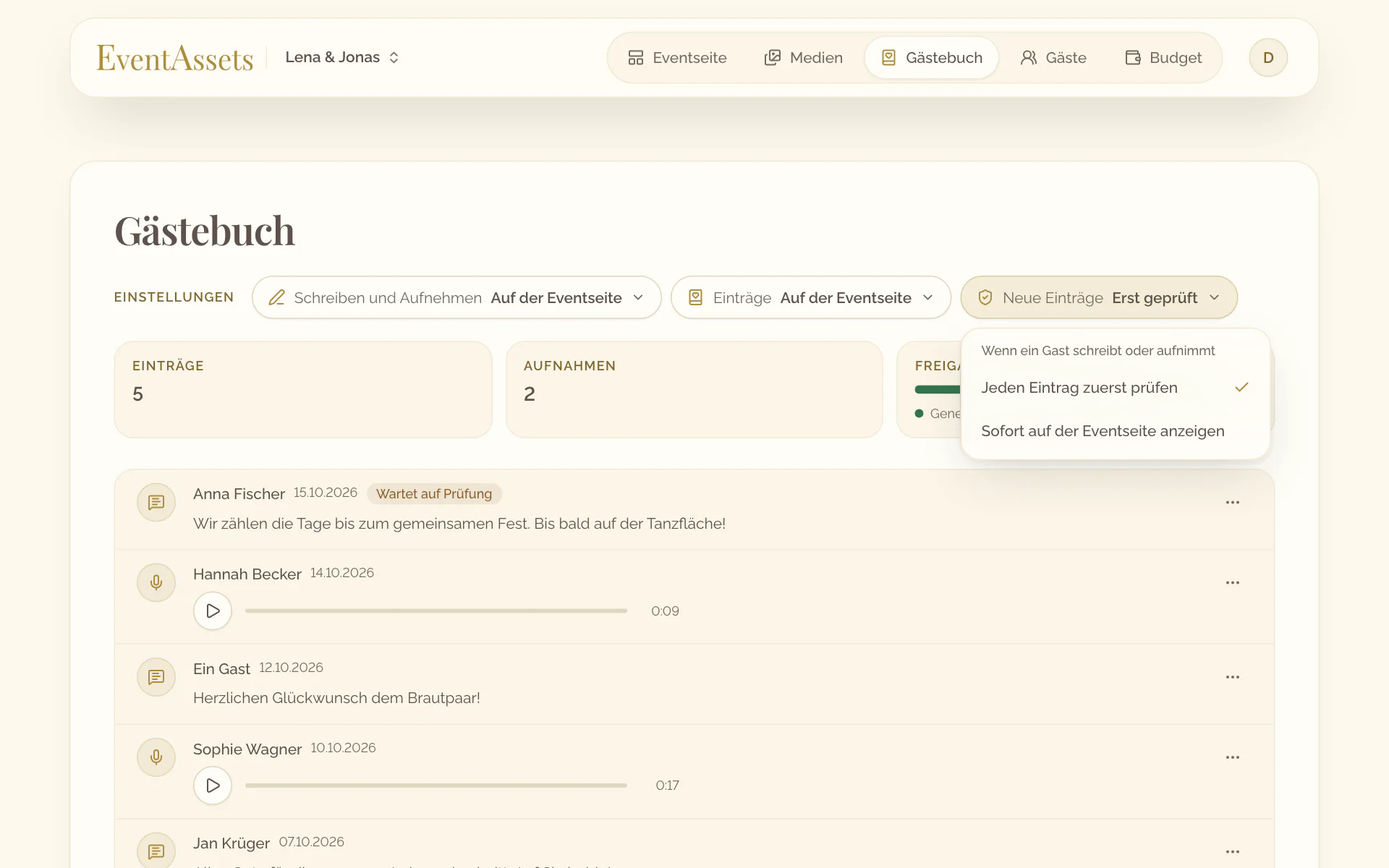
Task: Click chevron arrow on Neue Einträge dropdown
Action: (x=1215, y=297)
